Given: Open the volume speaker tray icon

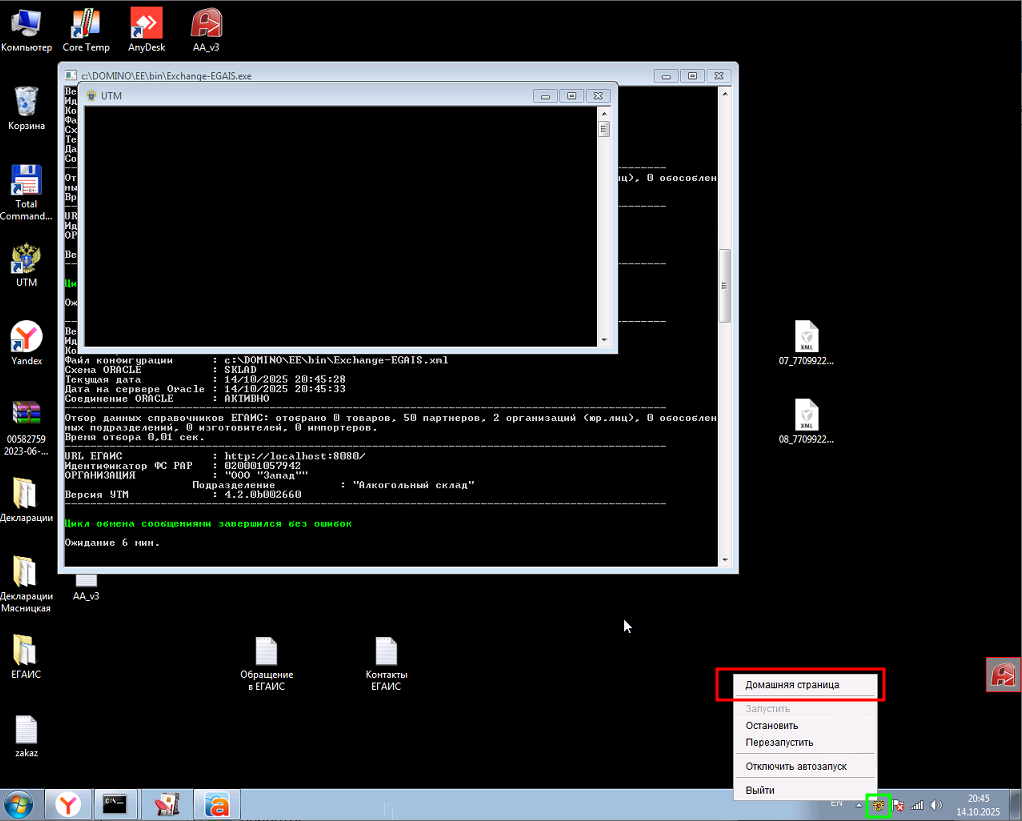Looking at the screenshot, I should [937, 805].
